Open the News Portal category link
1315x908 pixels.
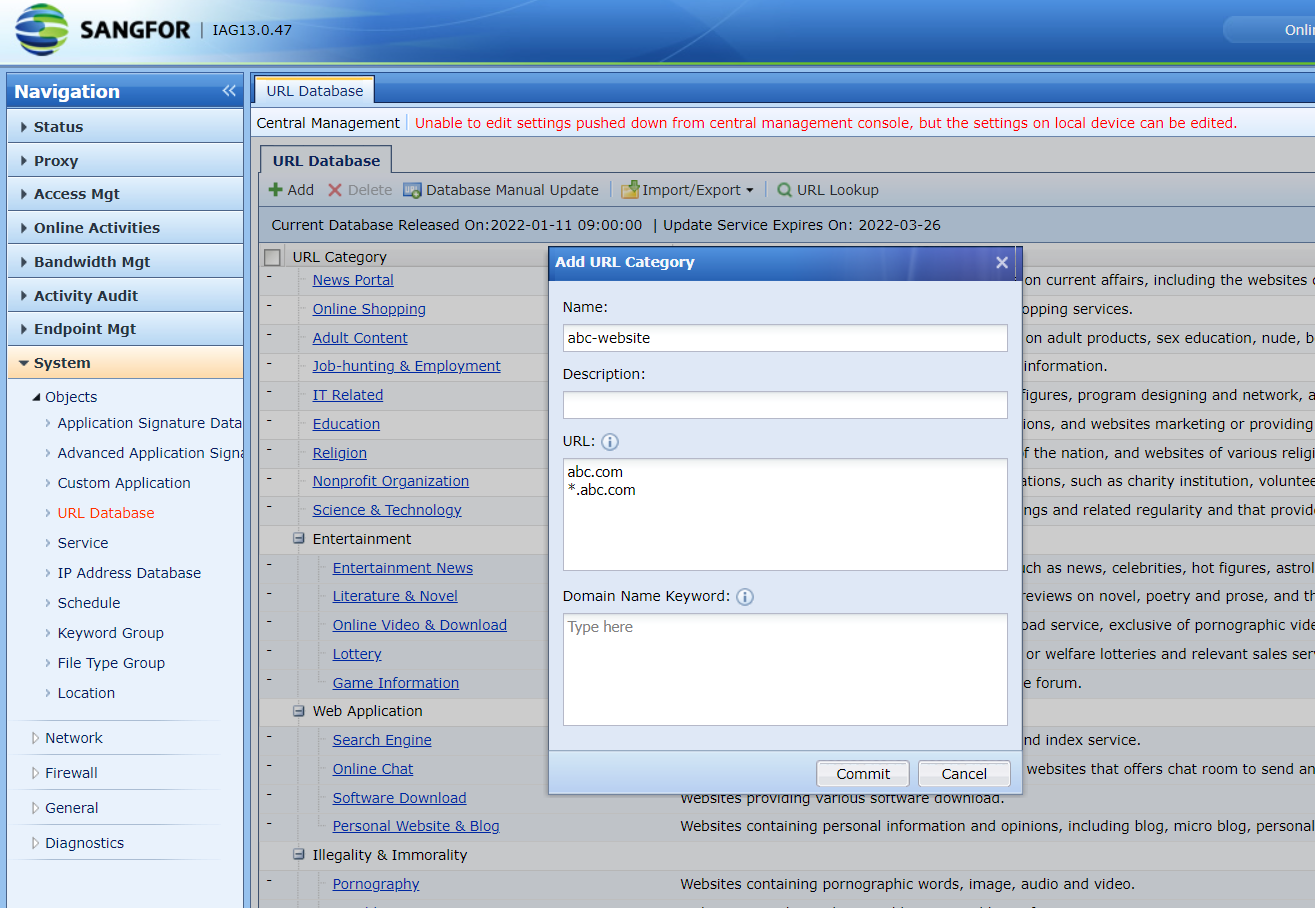pos(353,280)
